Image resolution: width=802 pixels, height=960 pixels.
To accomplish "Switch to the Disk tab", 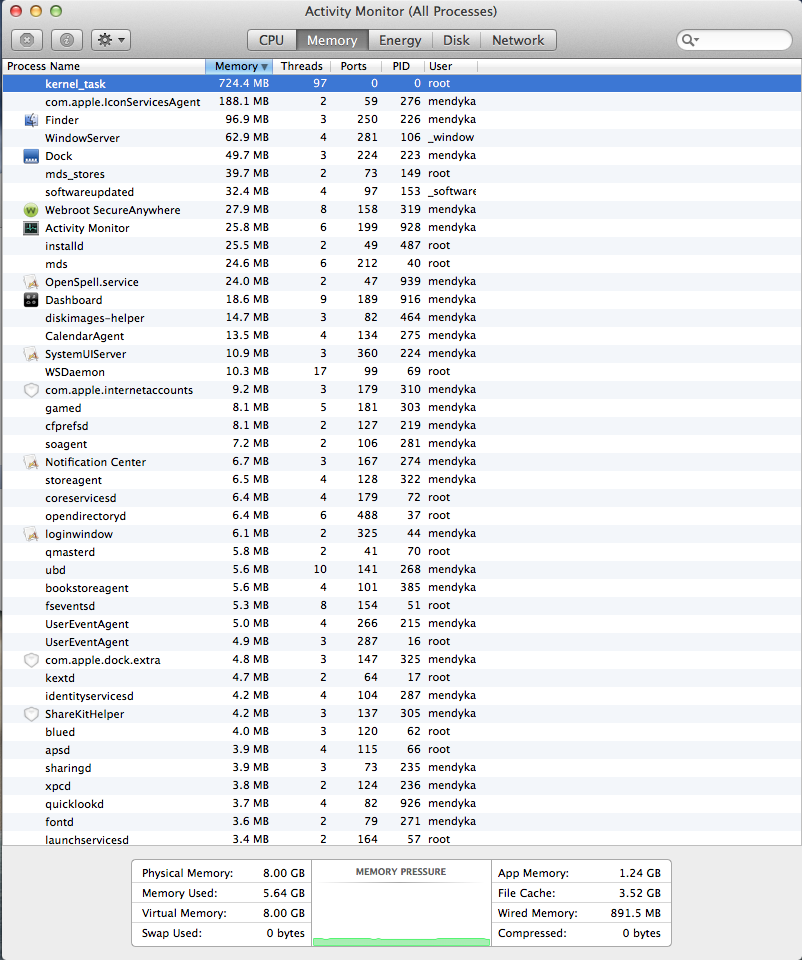I will click(x=456, y=40).
